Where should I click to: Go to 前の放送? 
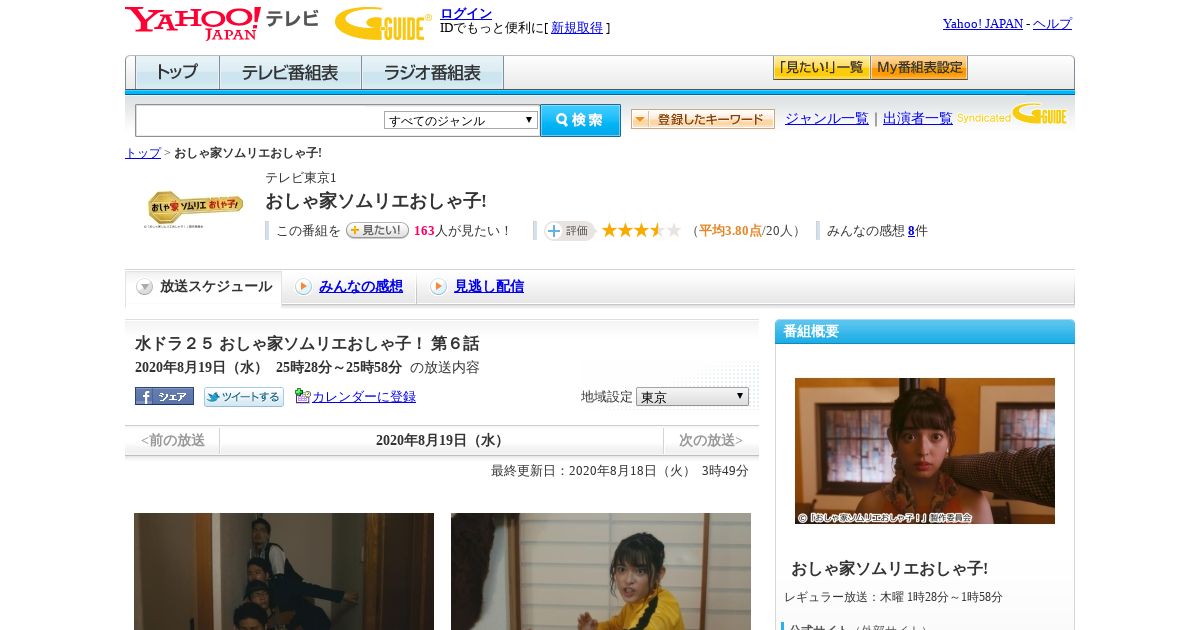pos(173,440)
